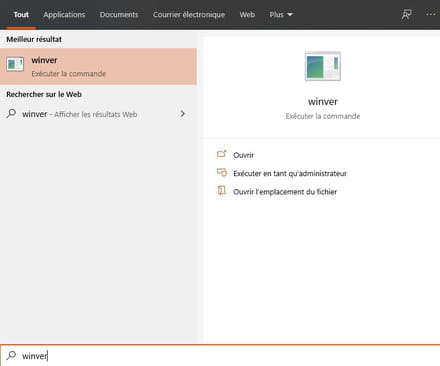Open the three-dots options menu
440x366 pixels.
pos(431,14)
